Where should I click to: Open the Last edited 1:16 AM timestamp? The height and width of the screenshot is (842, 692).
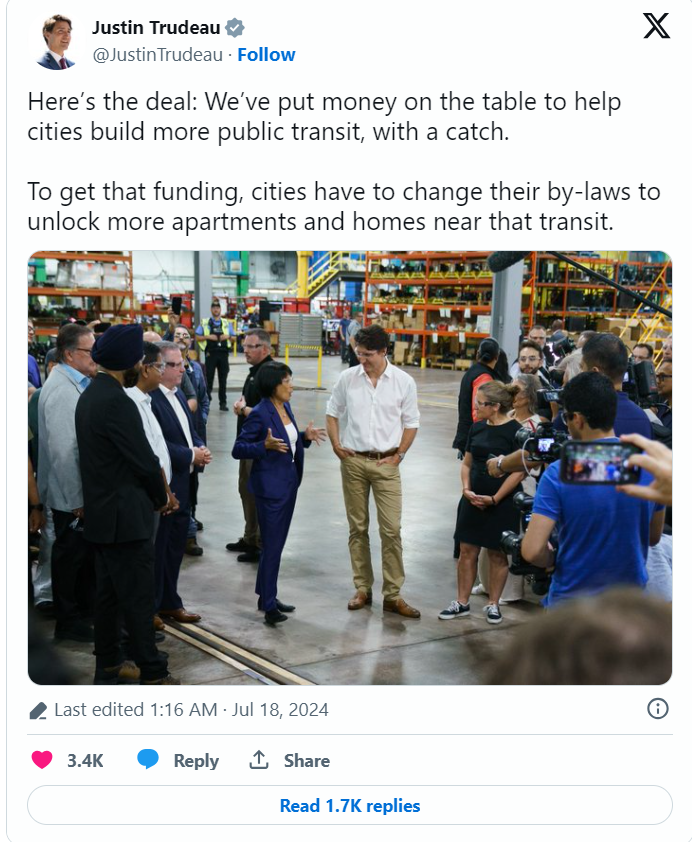136,710
